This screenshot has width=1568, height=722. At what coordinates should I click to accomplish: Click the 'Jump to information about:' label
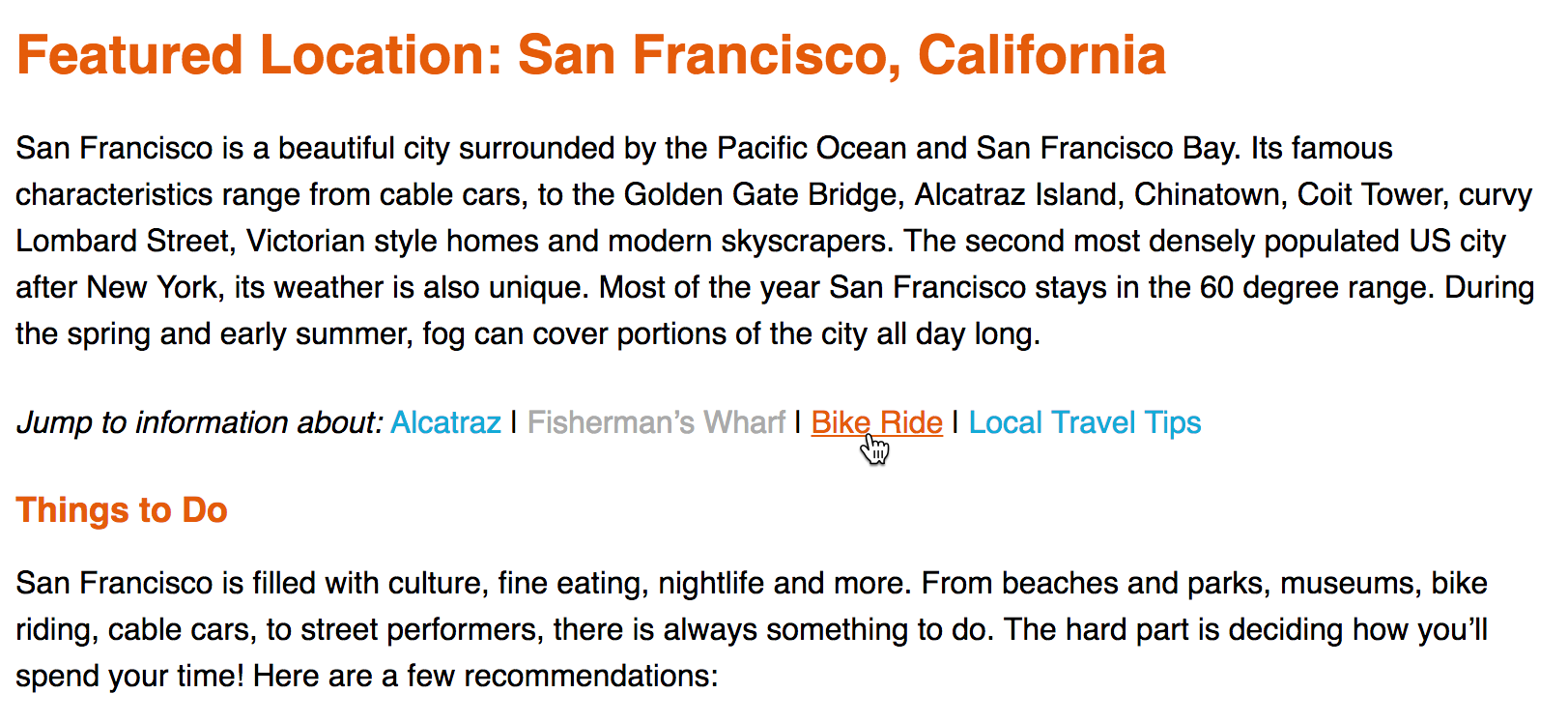pyautogui.click(x=200, y=423)
